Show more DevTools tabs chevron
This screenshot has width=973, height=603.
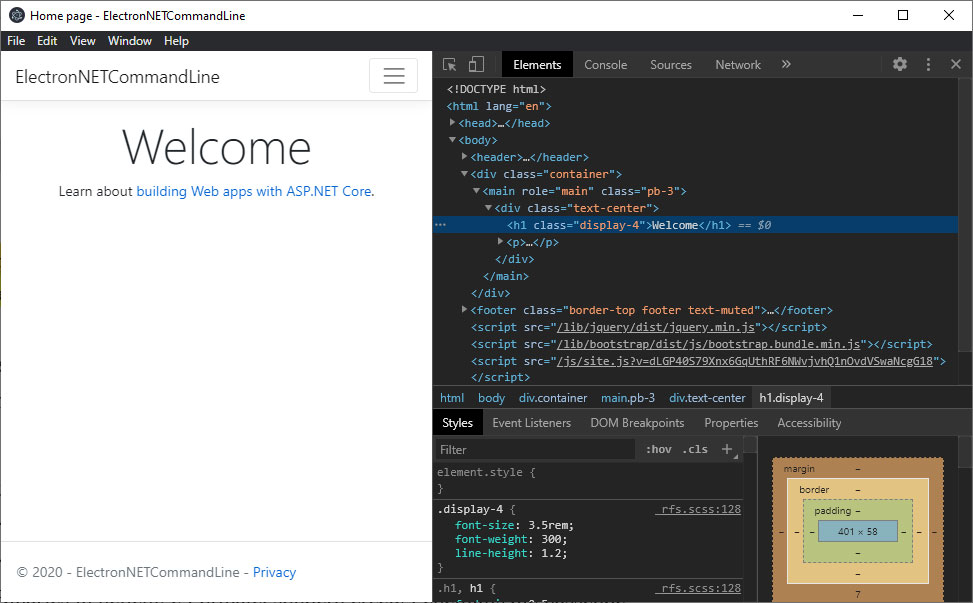[786, 64]
